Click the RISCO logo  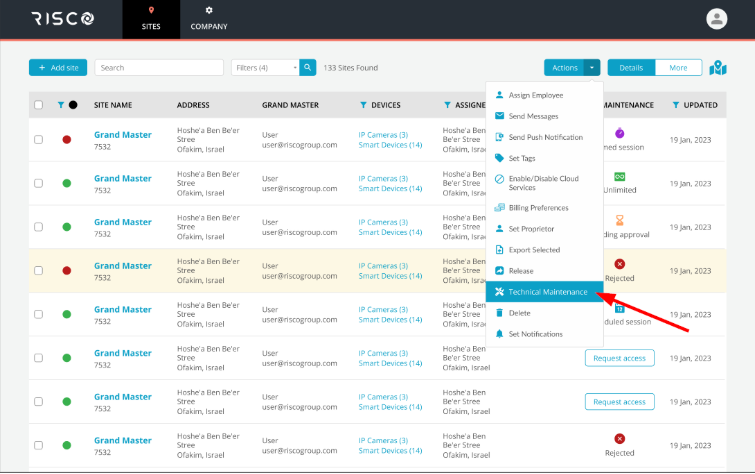[62, 19]
